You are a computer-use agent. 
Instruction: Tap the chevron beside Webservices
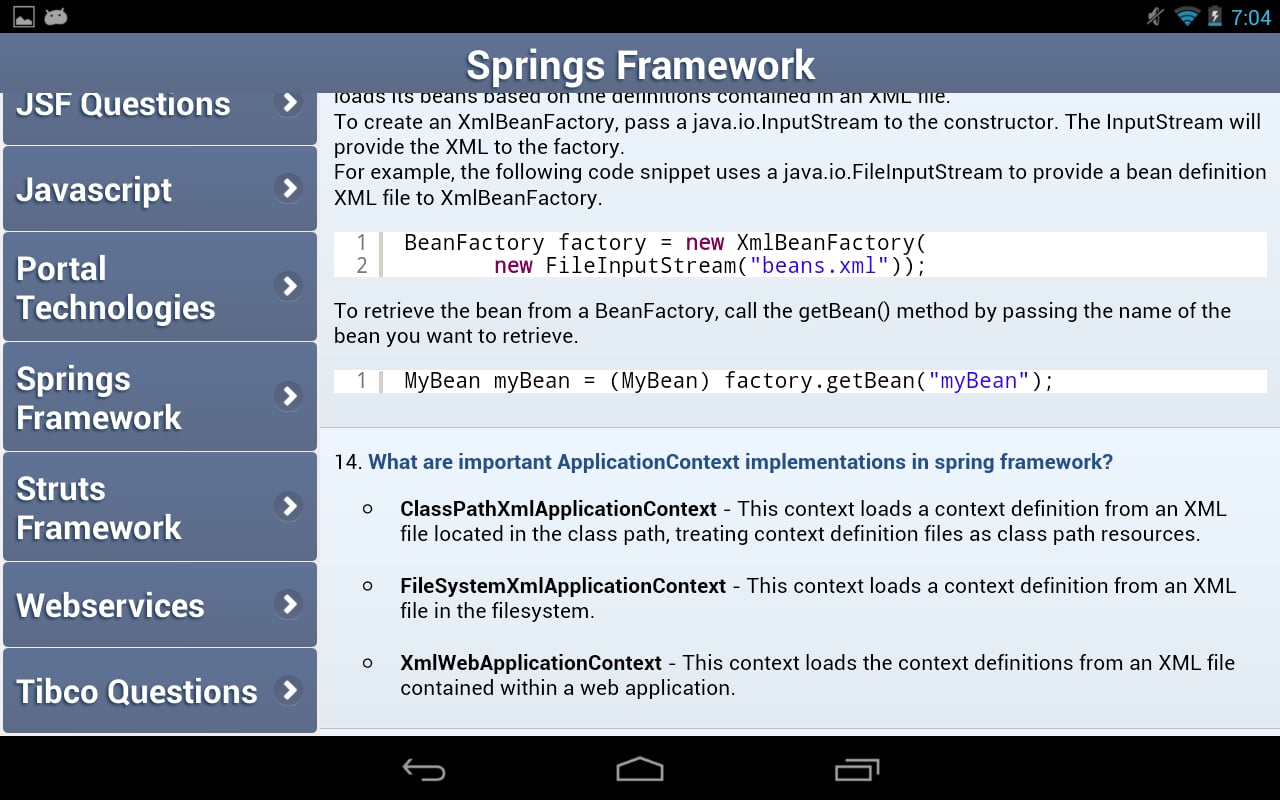tap(289, 604)
